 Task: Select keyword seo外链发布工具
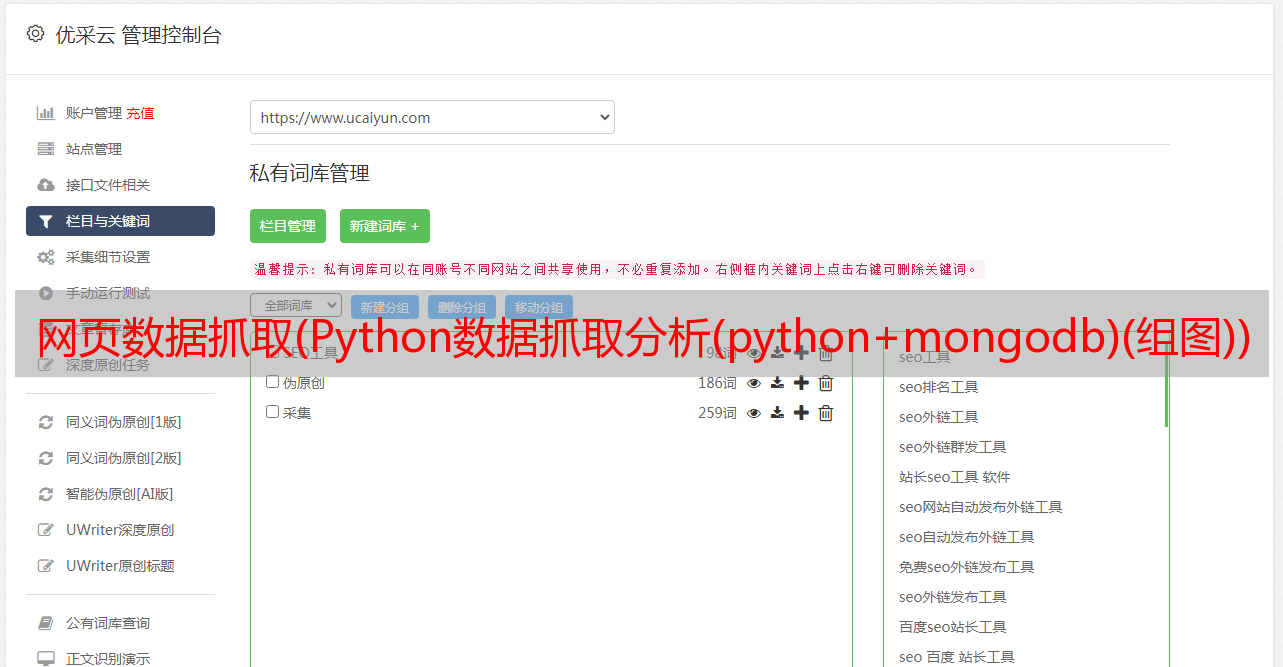pos(952,597)
